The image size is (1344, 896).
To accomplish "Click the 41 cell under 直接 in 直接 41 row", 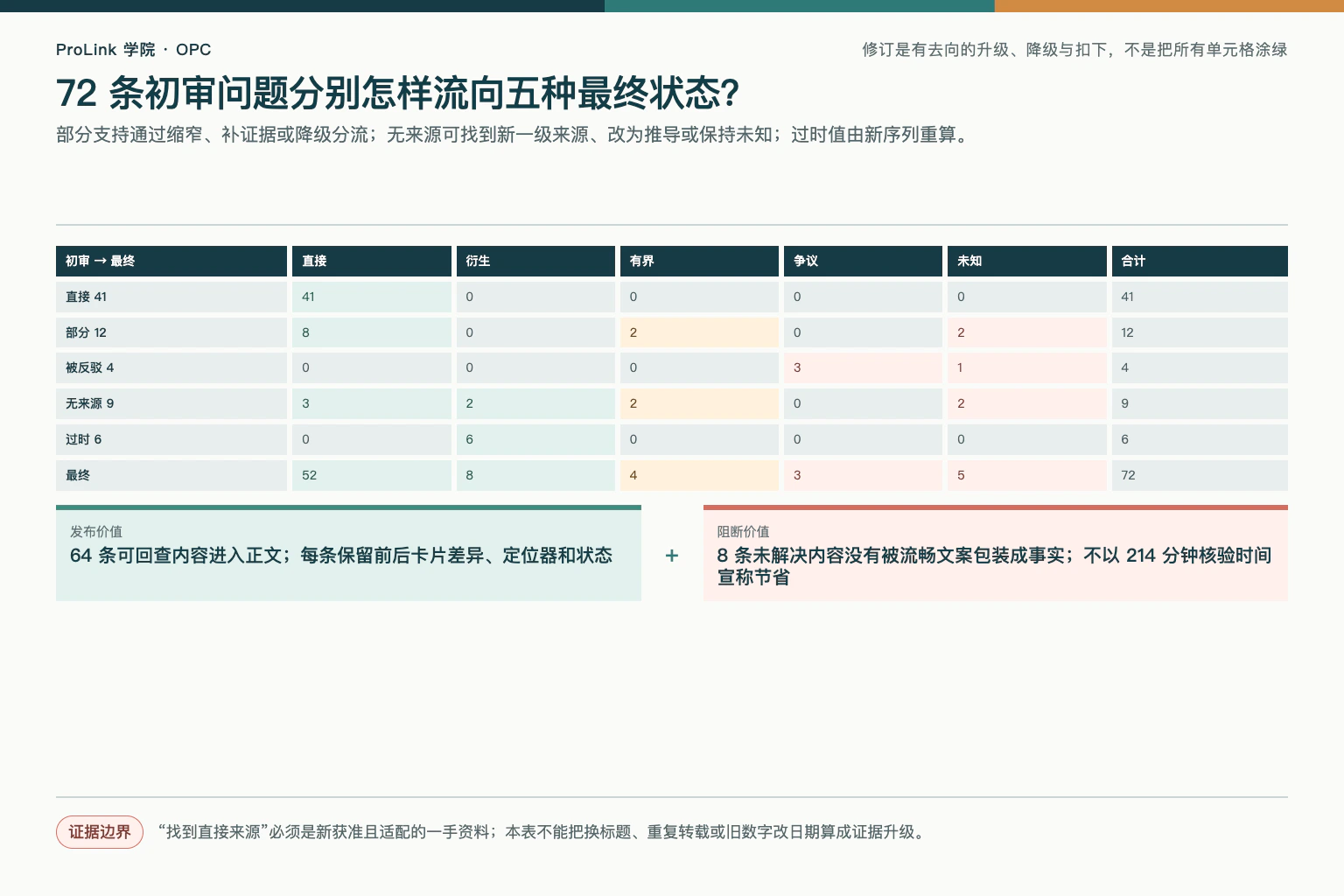I will [371, 297].
